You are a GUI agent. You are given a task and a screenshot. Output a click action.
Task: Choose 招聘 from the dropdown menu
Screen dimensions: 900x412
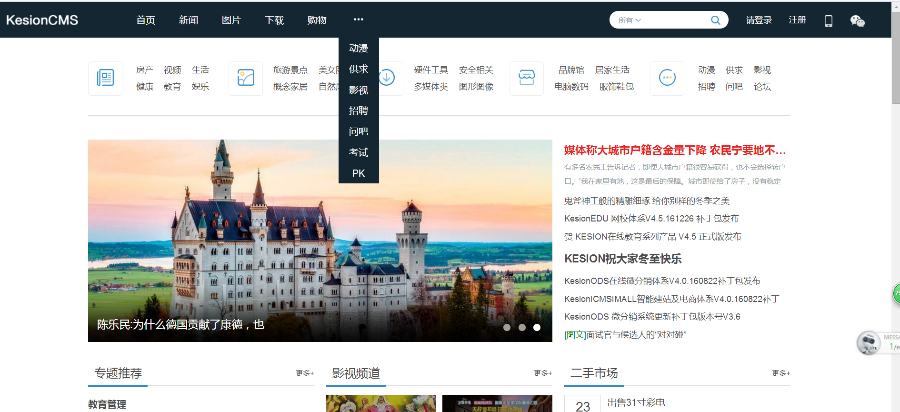(x=358, y=110)
